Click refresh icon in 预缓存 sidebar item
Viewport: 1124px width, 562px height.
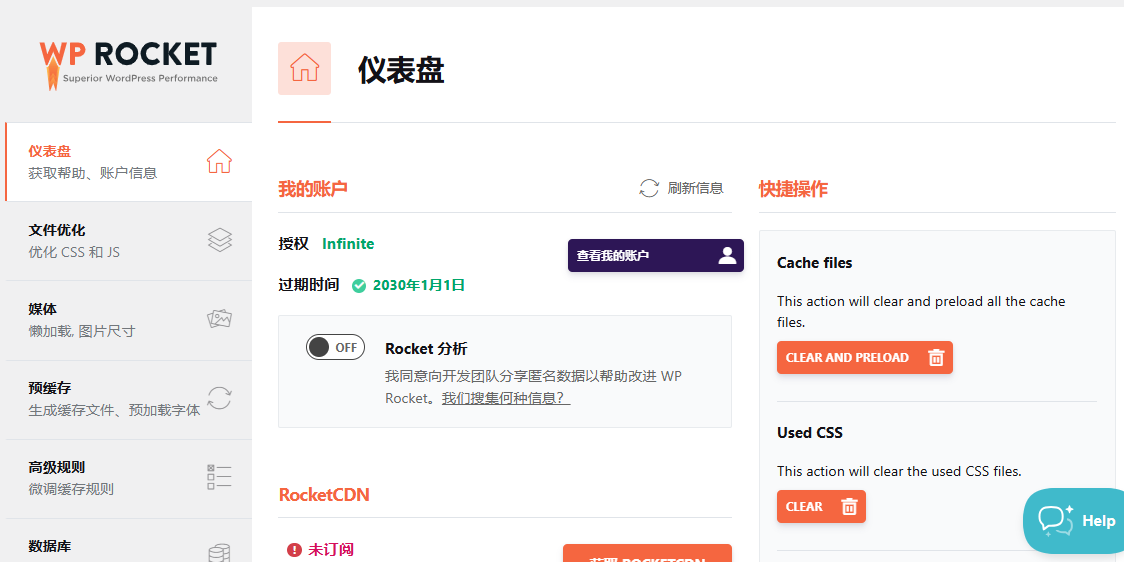[x=219, y=398]
